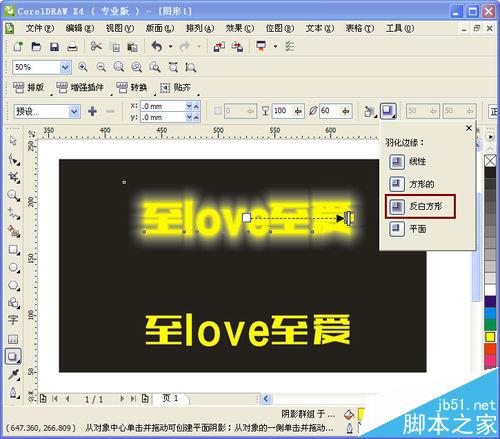The image size is (500, 439).
Task: Close the feathering edge popup
Action: (469, 128)
